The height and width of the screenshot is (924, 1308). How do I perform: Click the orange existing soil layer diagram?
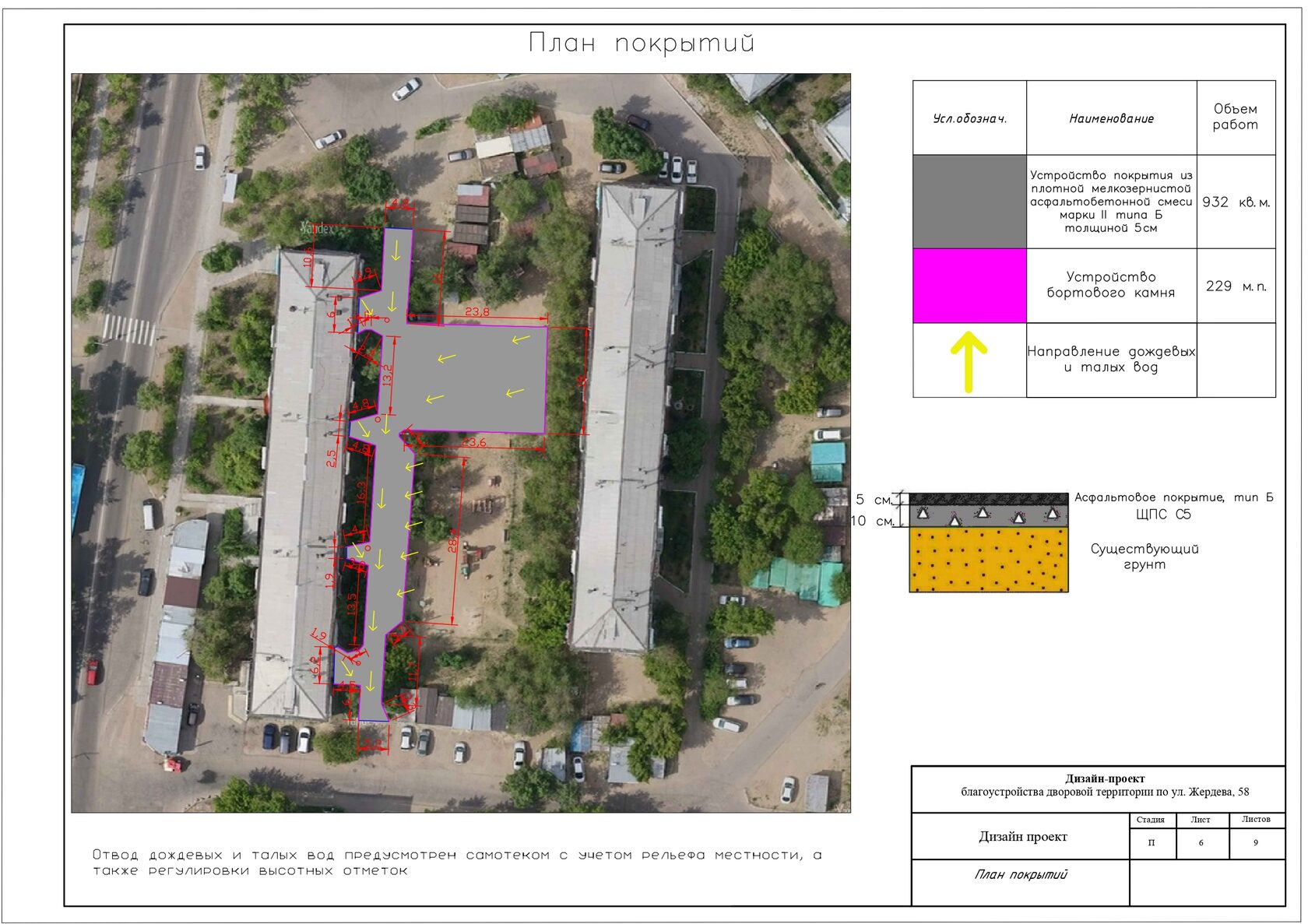point(989,560)
